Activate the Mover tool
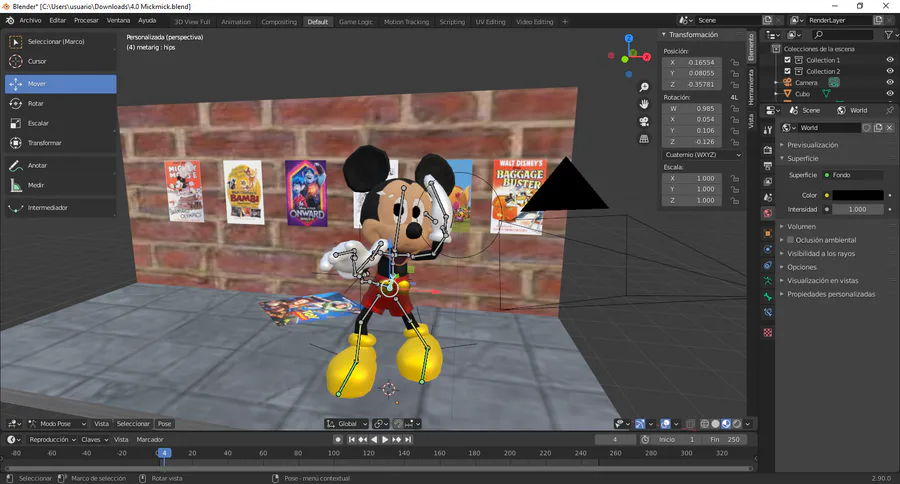 click(60, 84)
